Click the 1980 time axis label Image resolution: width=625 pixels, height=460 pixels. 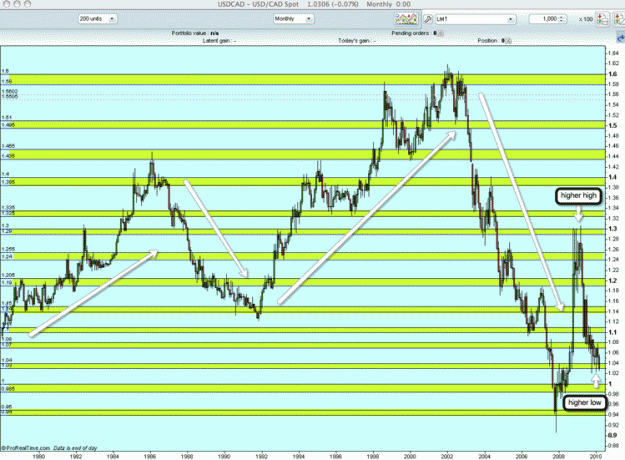pyautogui.click(x=39, y=456)
